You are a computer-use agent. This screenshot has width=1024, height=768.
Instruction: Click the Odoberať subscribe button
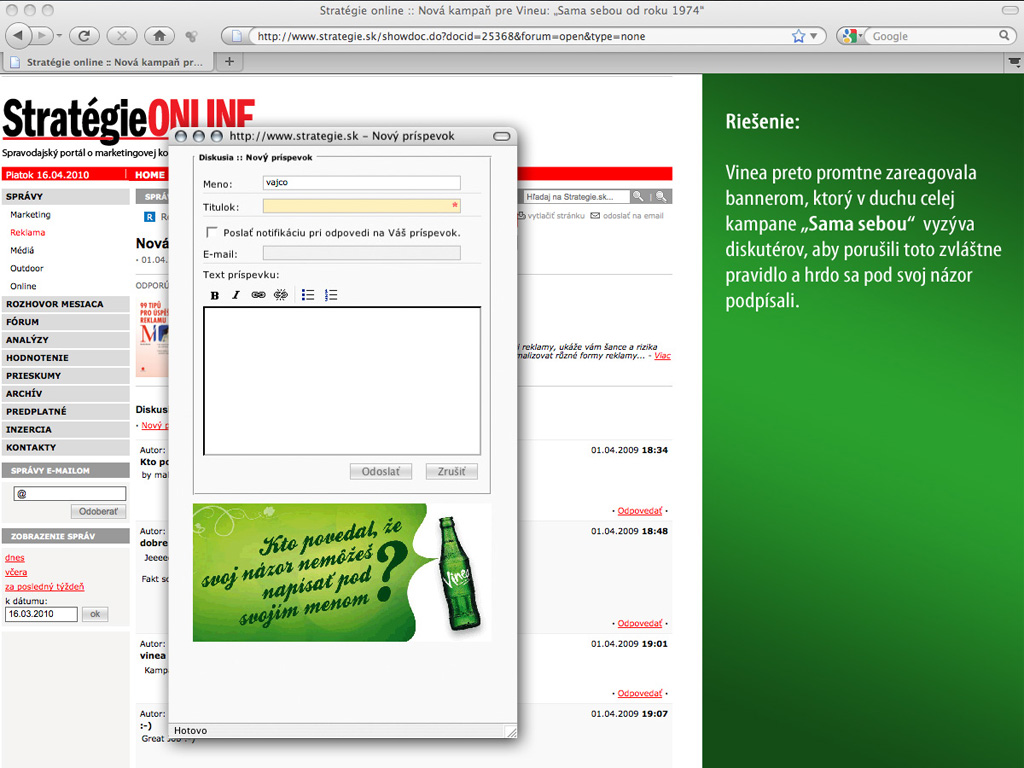point(99,511)
